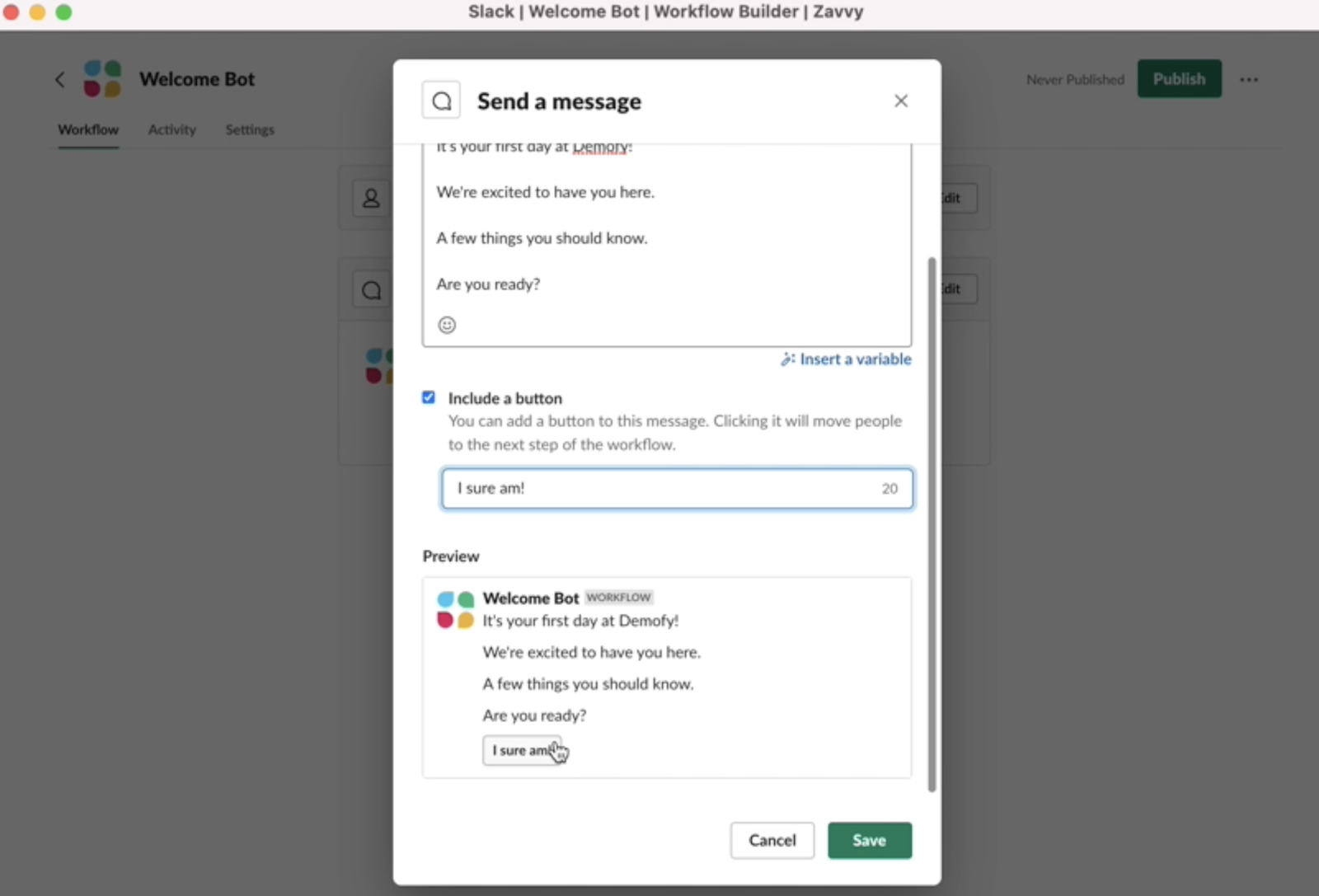Click the magnifying glass icon beside Send a message
The image size is (1319, 896).
pyautogui.click(x=441, y=100)
